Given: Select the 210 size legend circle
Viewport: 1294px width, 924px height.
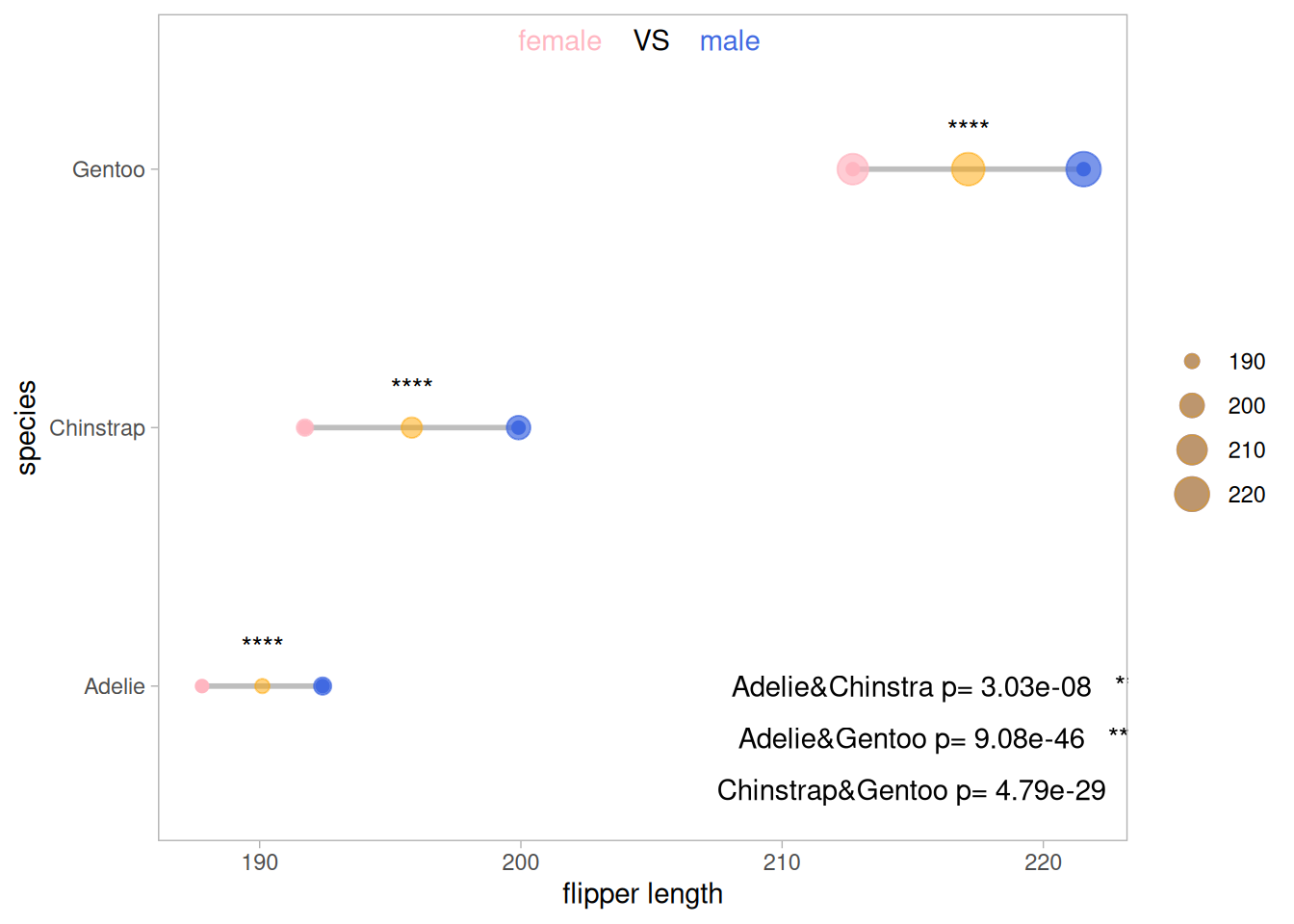Looking at the screenshot, I should tap(1192, 450).
